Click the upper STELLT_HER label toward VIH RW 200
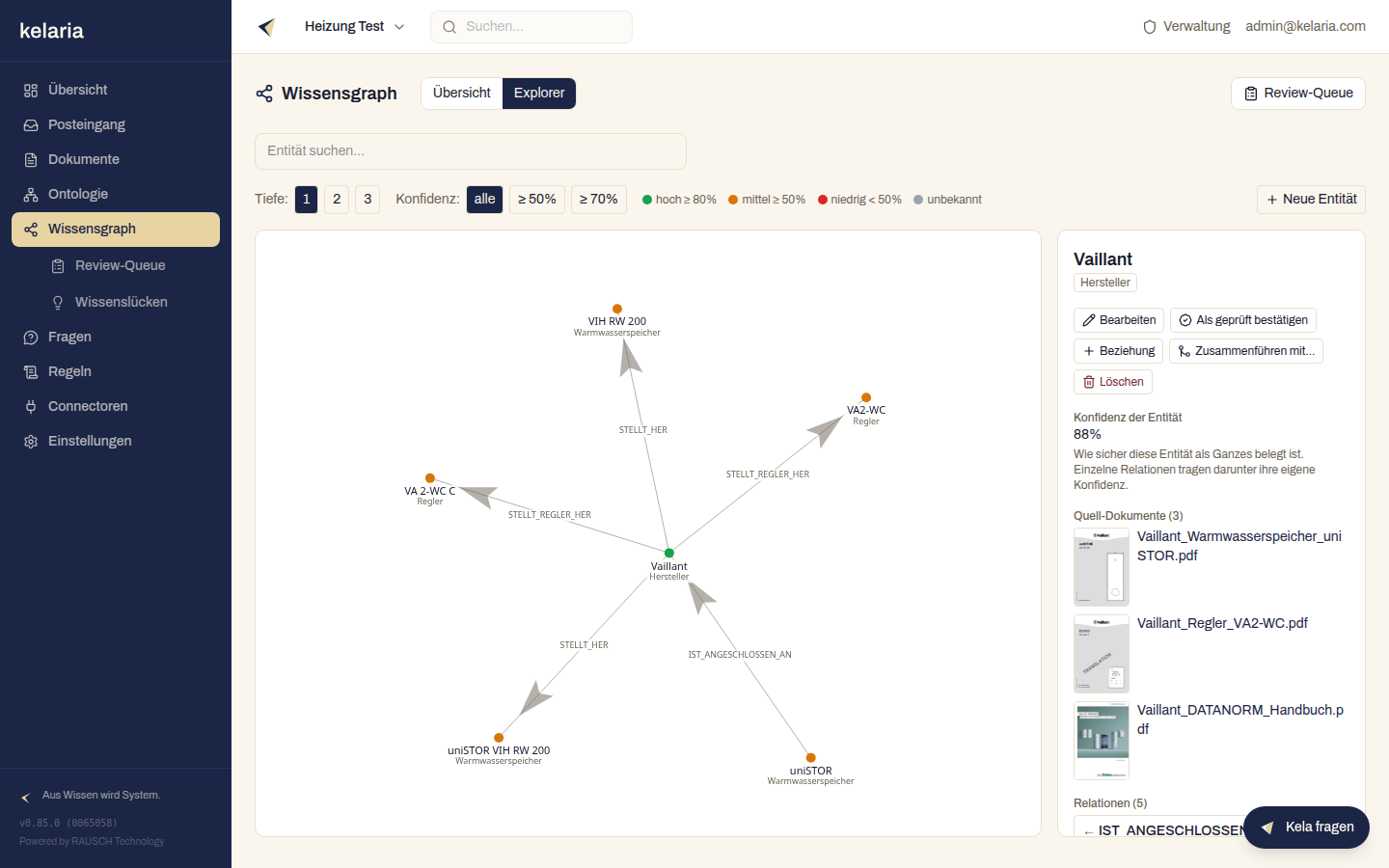1389x868 pixels. tap(643, 430)
